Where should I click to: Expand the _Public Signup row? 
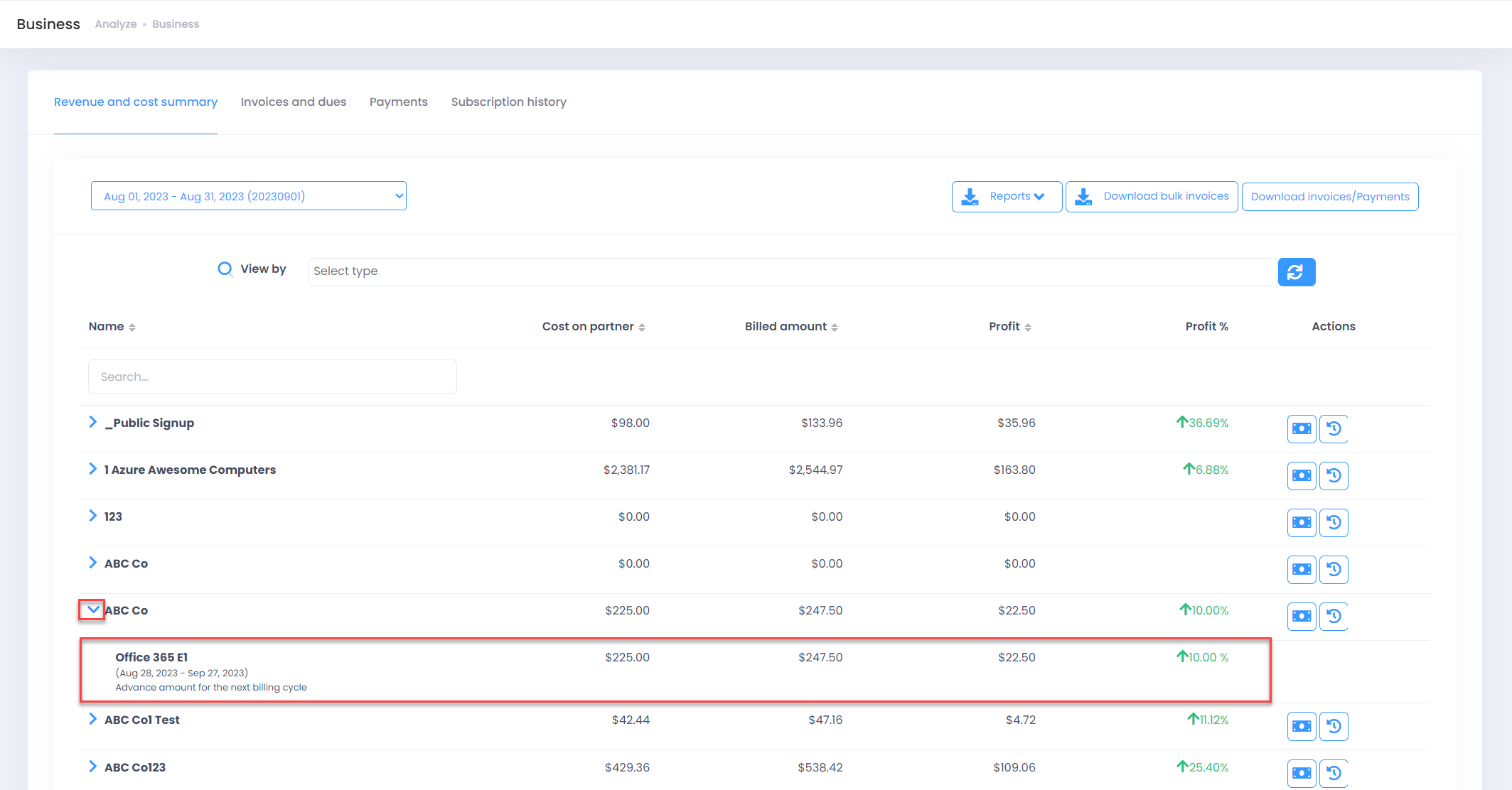pyautogui.click(x=92, y=422)
